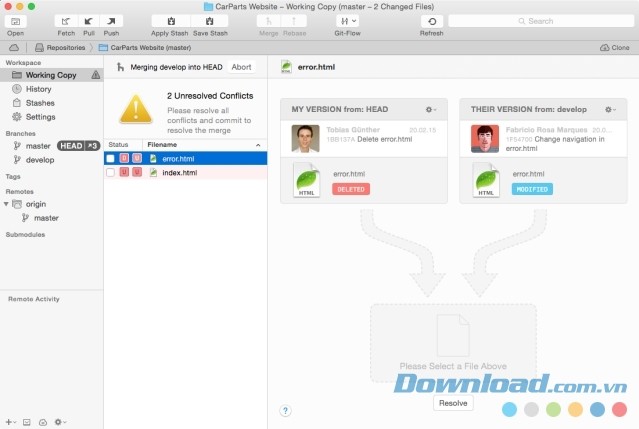Select Stashes in the sidebar
639x429 pixels.
40,102
